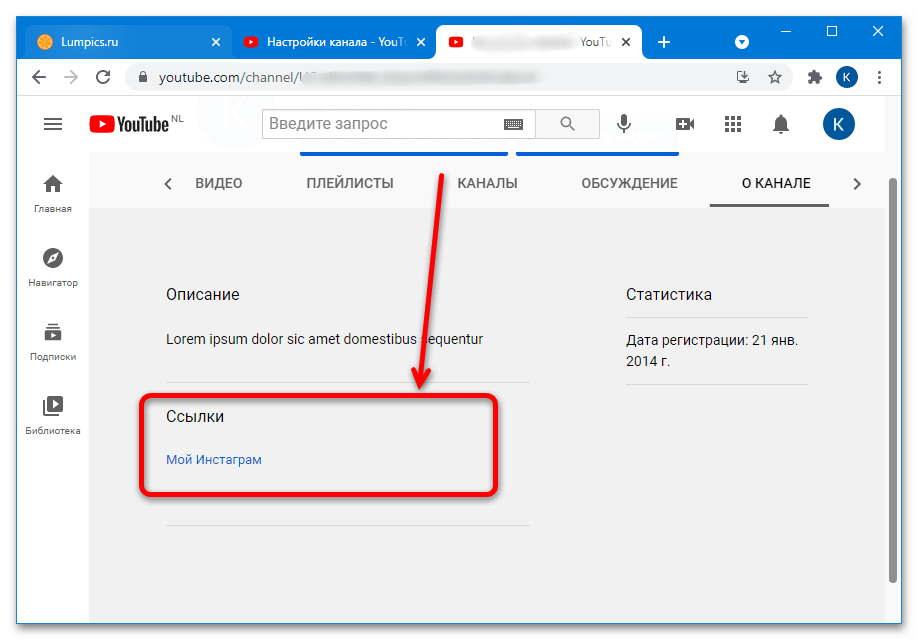Open the КАНАЛЫ channel tab
The width and height of the screenshot is (918, 640).
pos(487,183)
